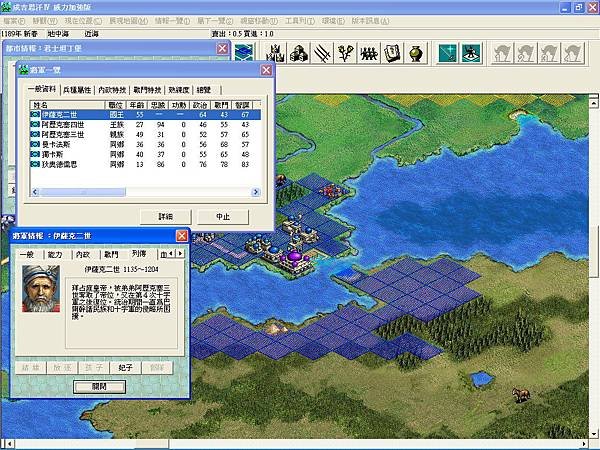The image size is (600, 450).
Task: Open the 環境(E) menu
Action: coord(333,21)
